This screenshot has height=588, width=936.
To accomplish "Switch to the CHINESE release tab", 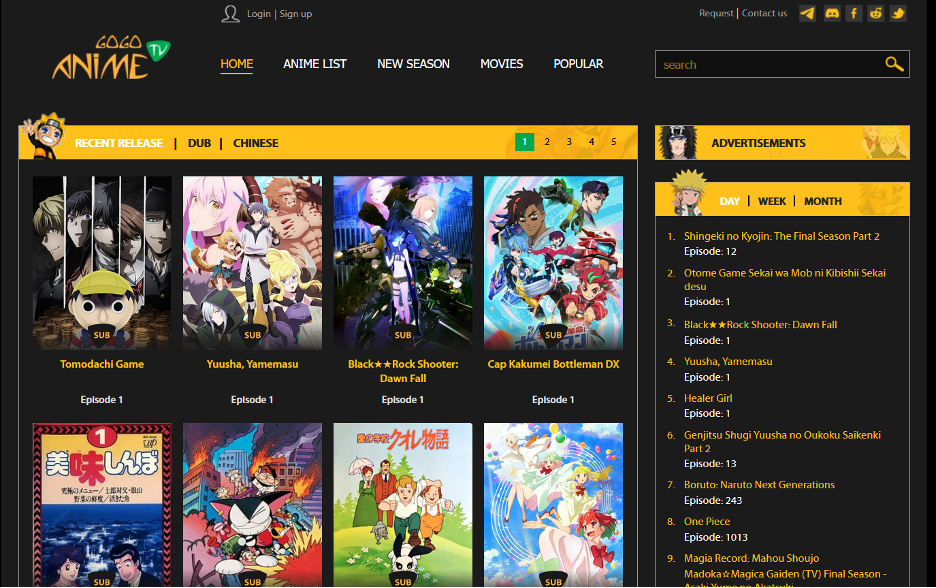I will [x=256, y=143].
